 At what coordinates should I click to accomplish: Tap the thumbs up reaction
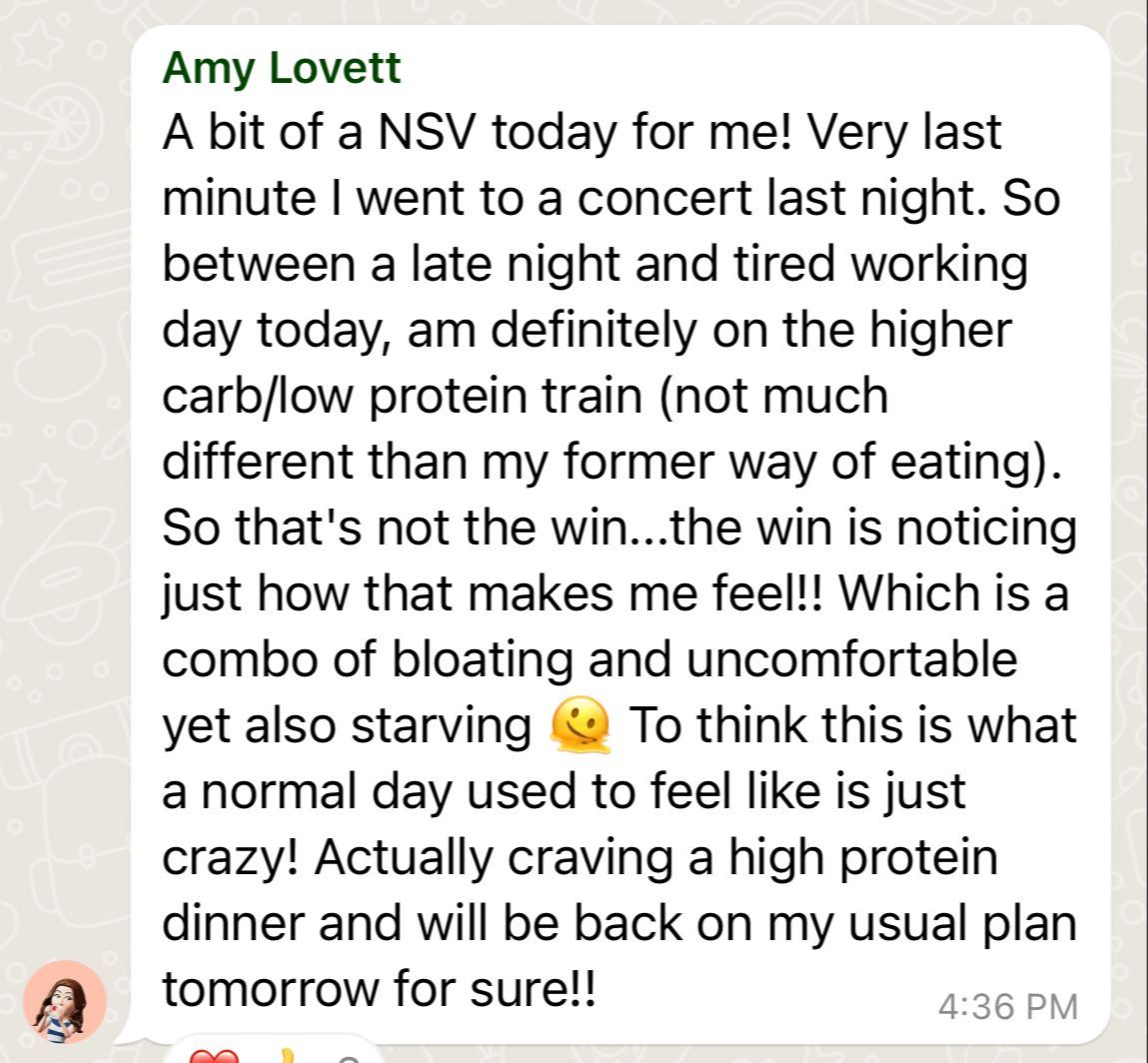287,1057
